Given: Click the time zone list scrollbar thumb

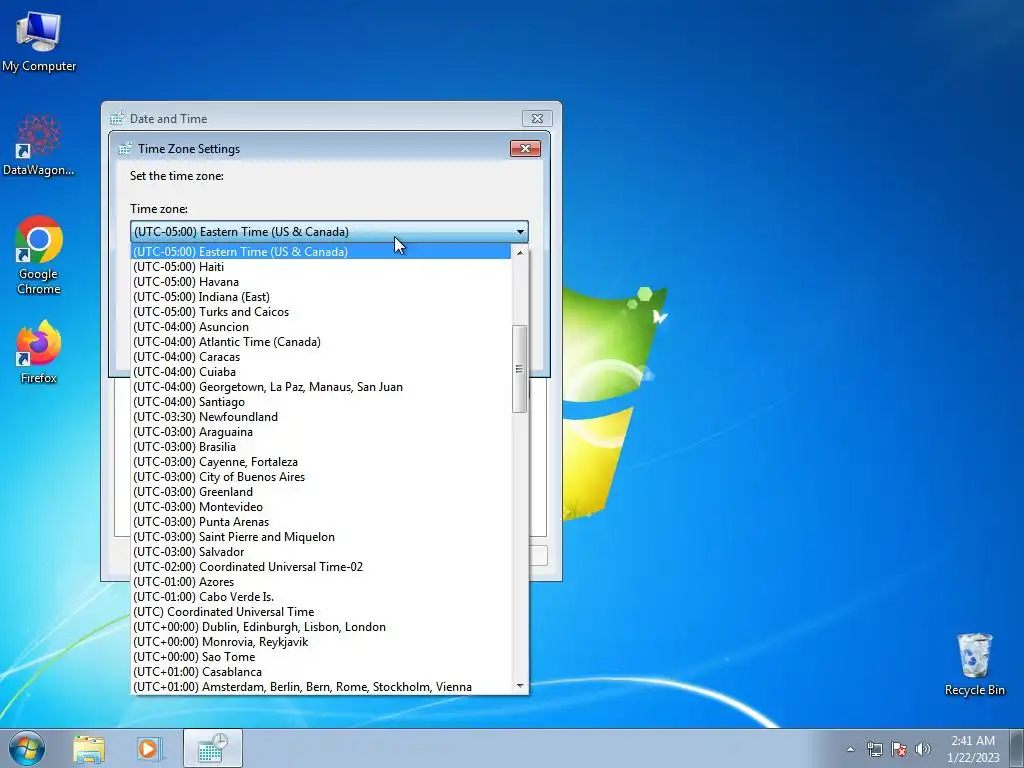Looking at the screenshot, I should click(x=519, y=369).
